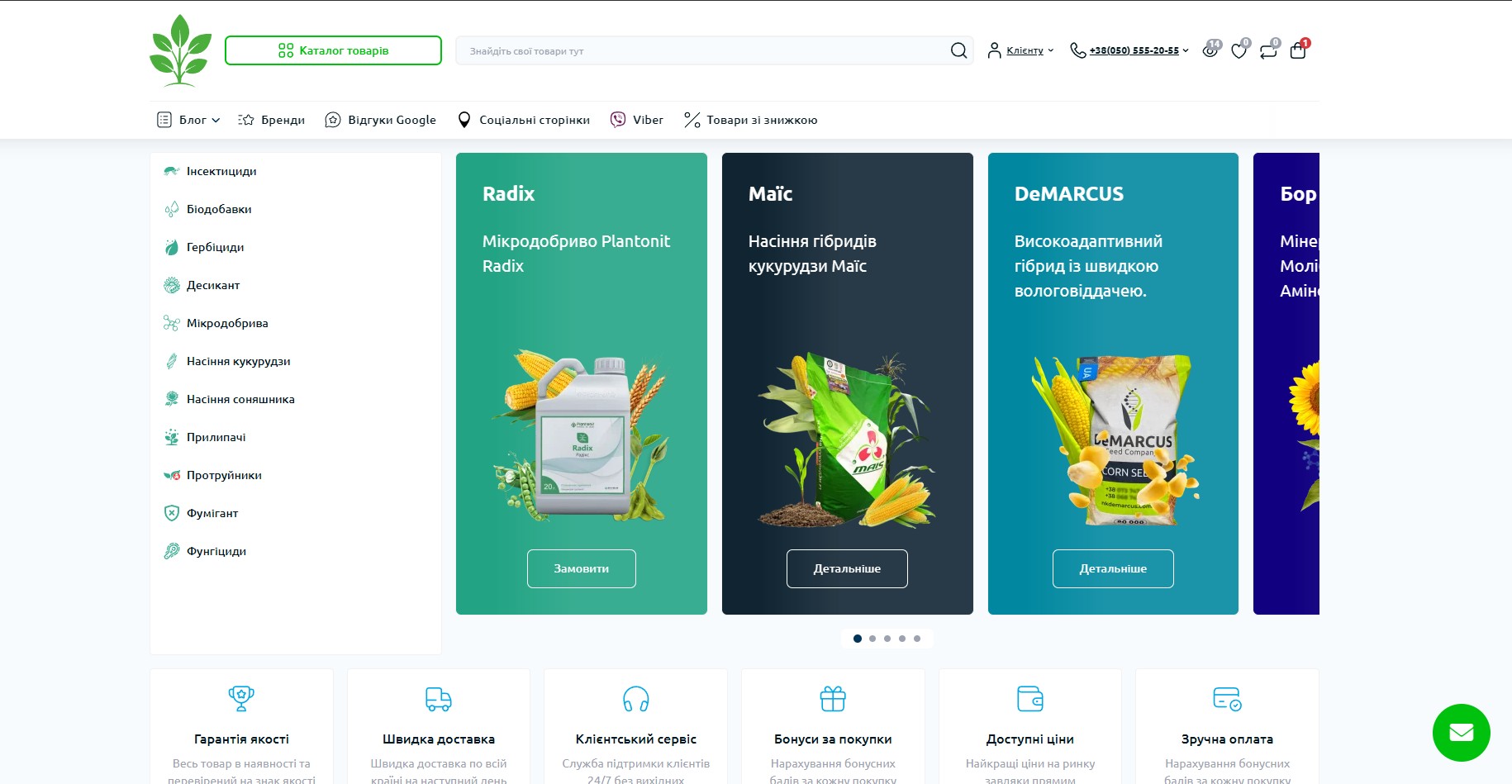This screenshot has width=1512, height=784.
Task: Click the Прилипачі category icon
Action: click(x=172, y=437)
